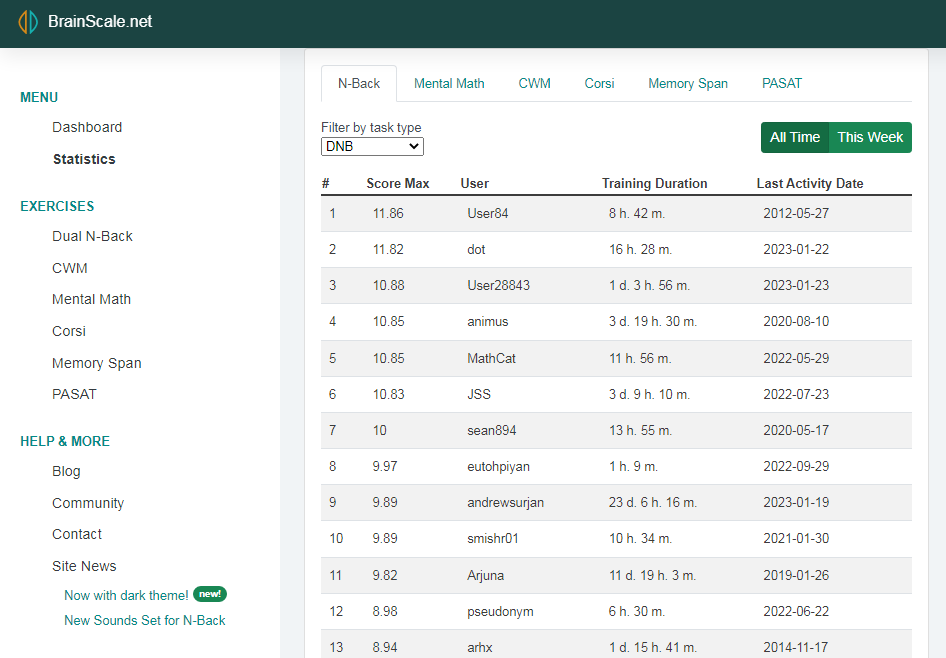
Task: Toggle leaderboard to This Week
Action: click(x=870, y=138)
